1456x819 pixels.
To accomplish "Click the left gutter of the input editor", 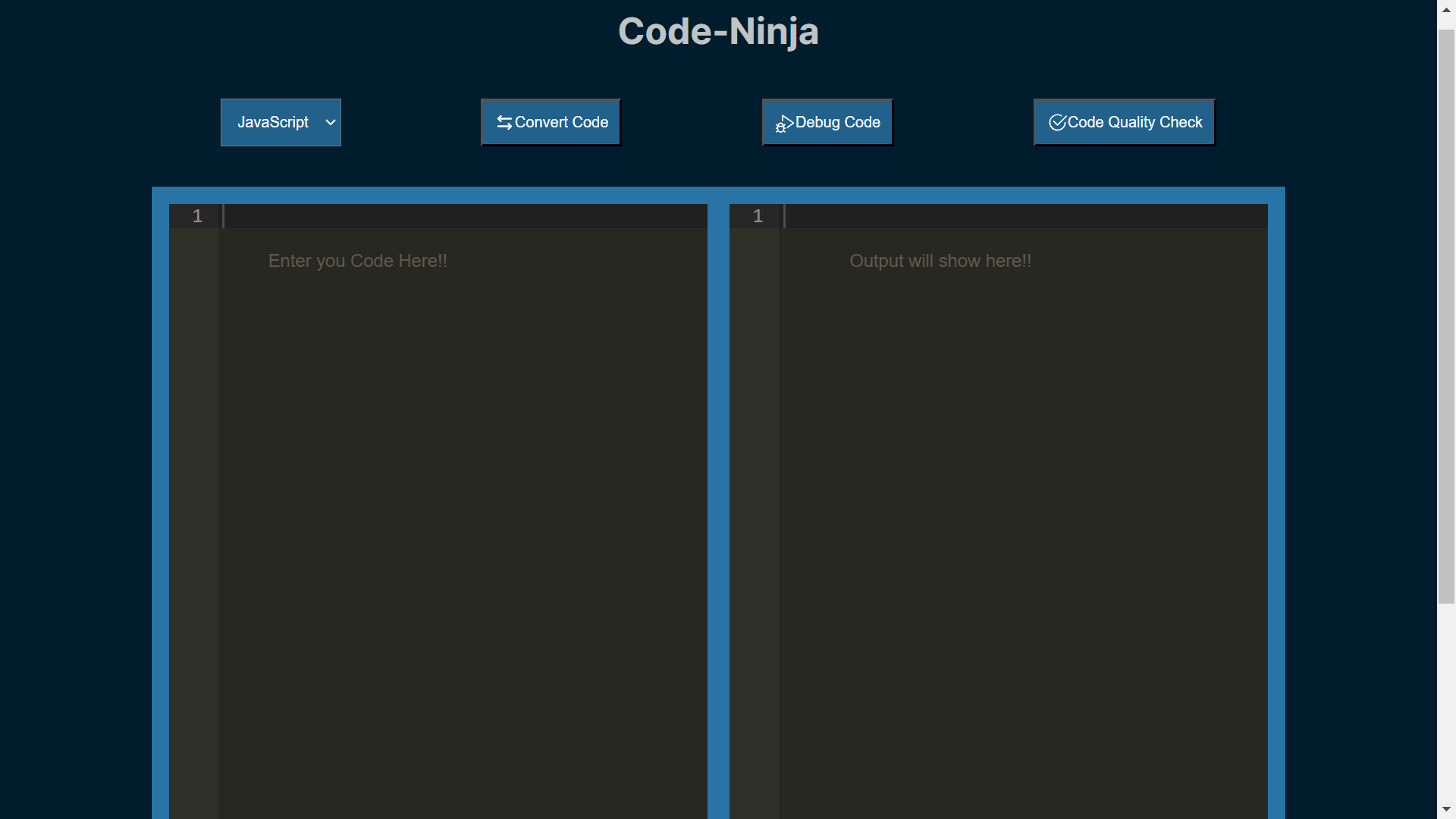I will point(193,493).
